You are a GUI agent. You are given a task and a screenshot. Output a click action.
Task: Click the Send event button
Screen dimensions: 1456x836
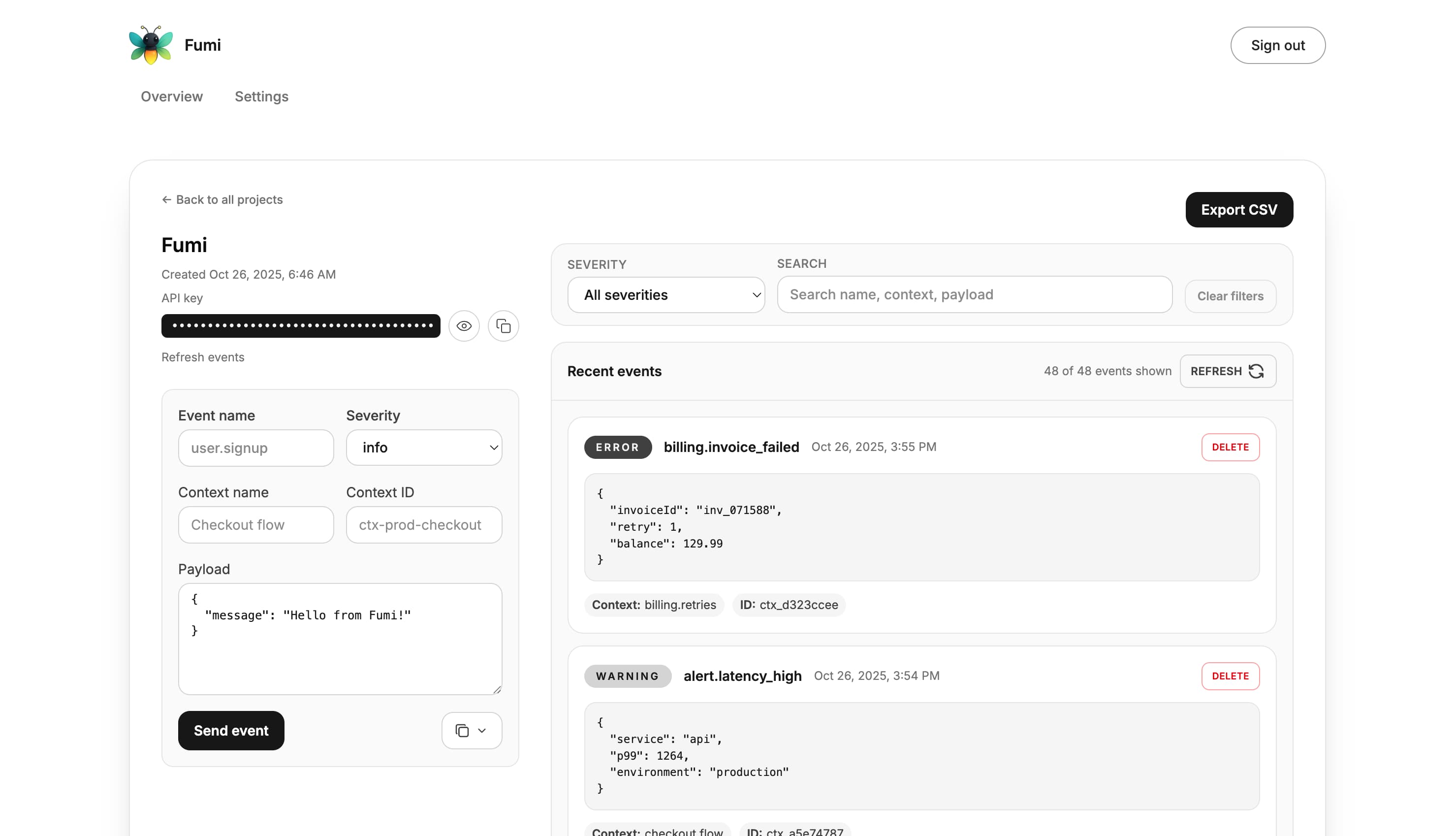[231, 730]
